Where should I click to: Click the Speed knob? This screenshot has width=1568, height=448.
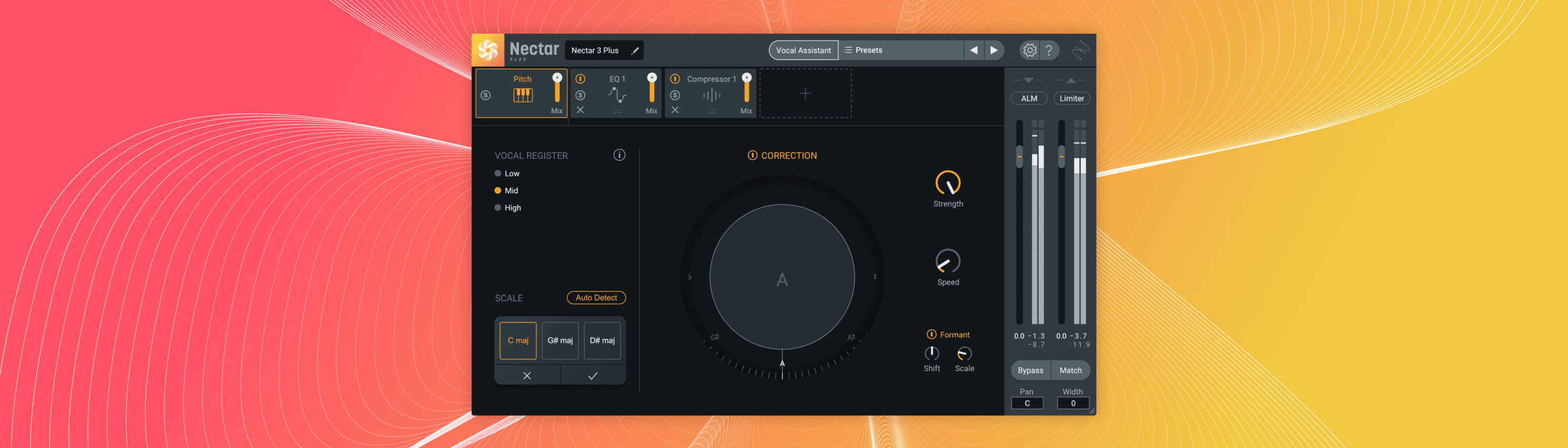[x=948, y=261]
